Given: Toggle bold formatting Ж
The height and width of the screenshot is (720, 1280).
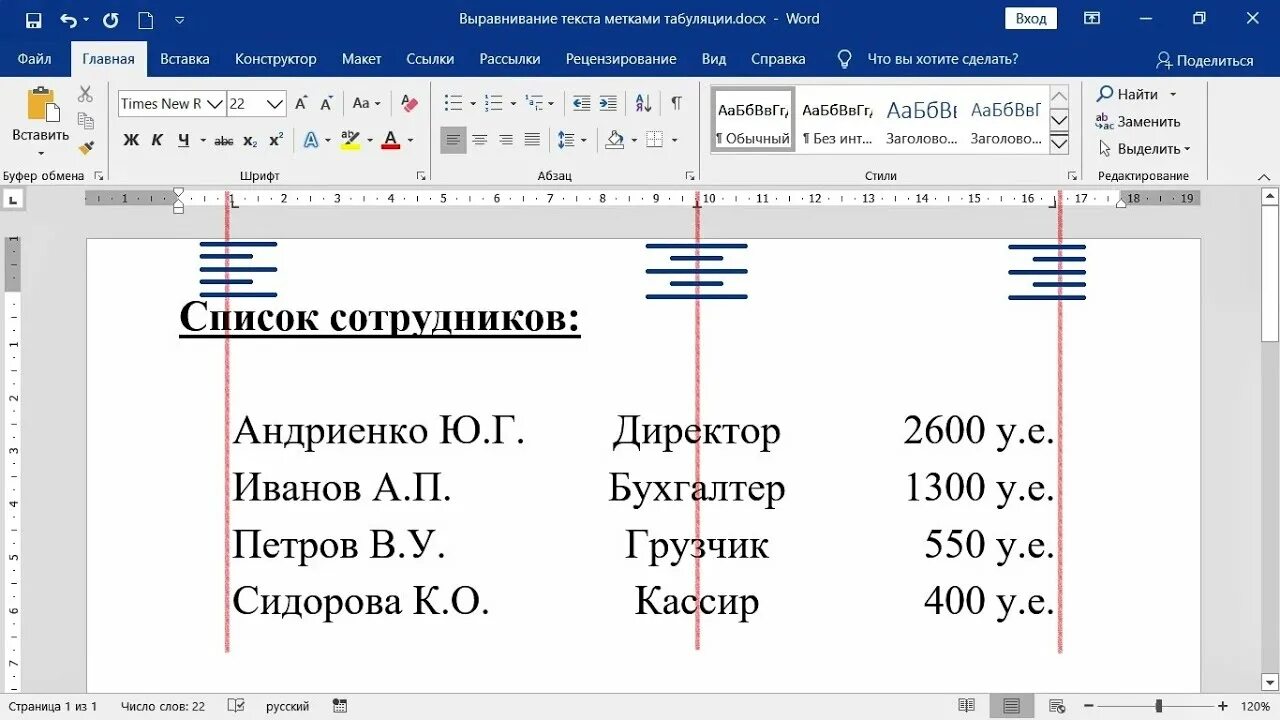Looking at the screenshot, I should 131,140.
